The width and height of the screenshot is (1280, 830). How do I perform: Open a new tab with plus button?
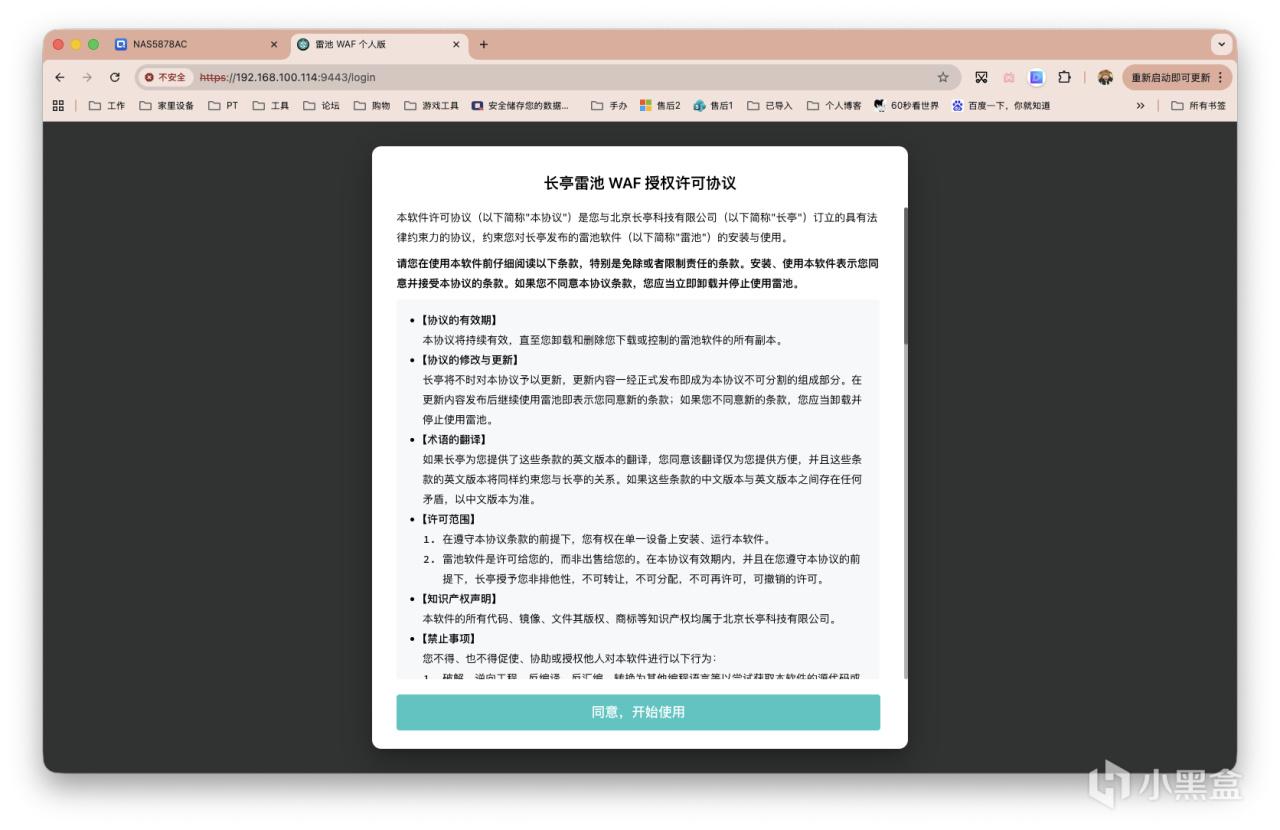pyautogui.click(x=484, y=44)
